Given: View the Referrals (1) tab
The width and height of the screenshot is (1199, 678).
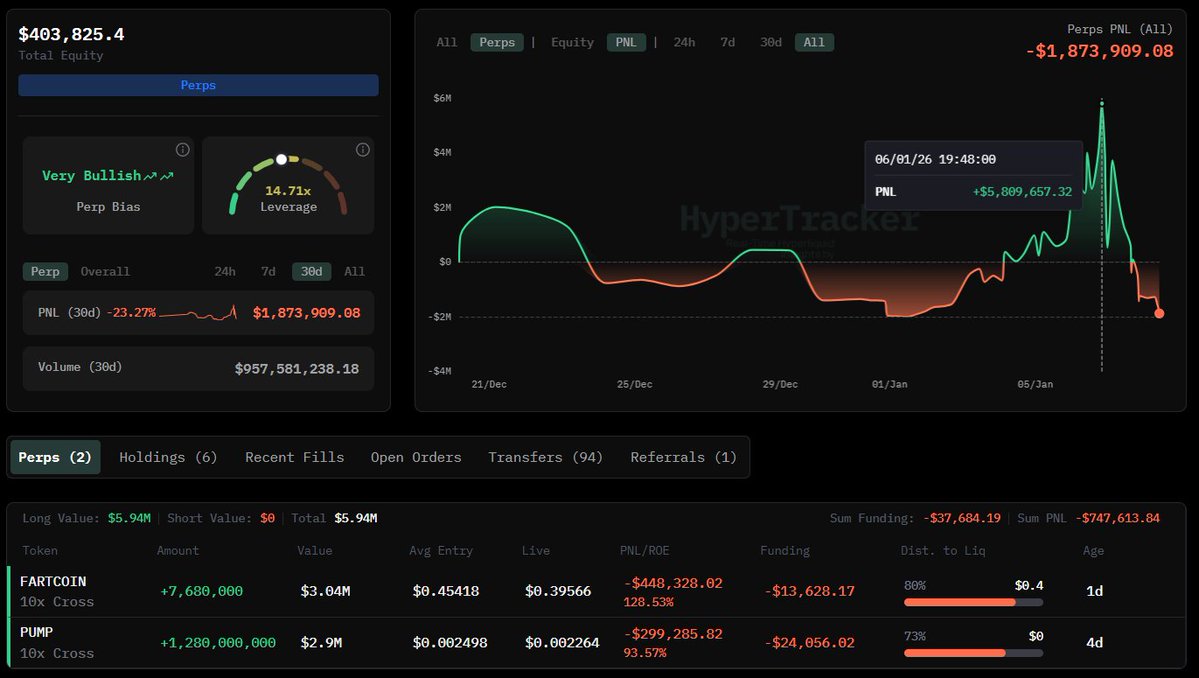Looking at the screenshot, I should 683,457.
